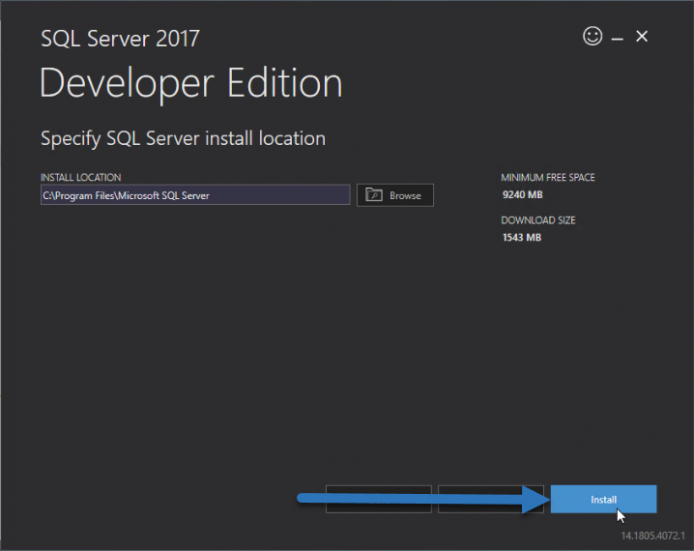Click the Specify SQL Server install location heading
Viewport: 694px width, 551px height.
183,139
